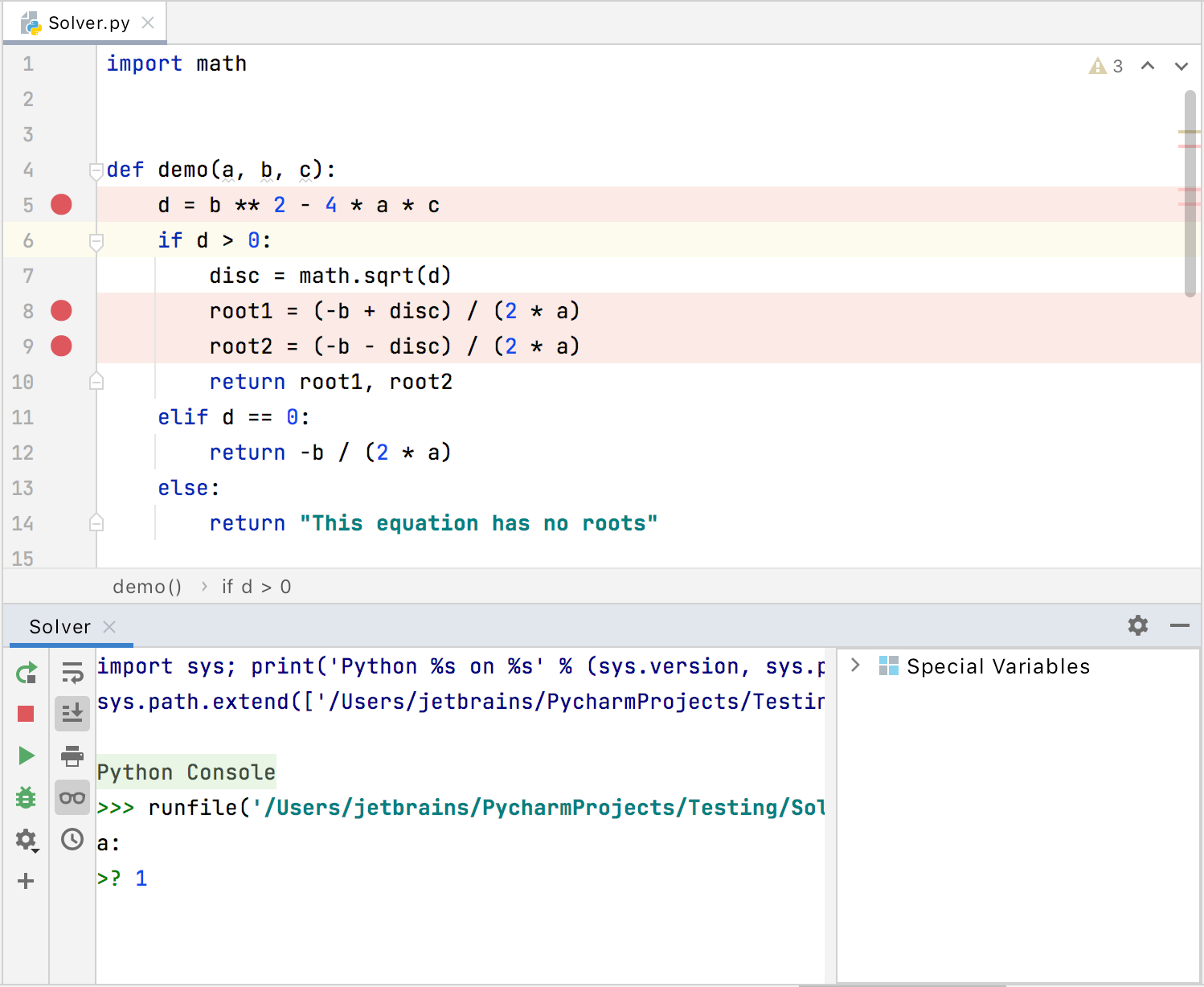The image size is (1204, 987).
Task: Click the inspection warnings indicator showing 3
Action: 1107,66
